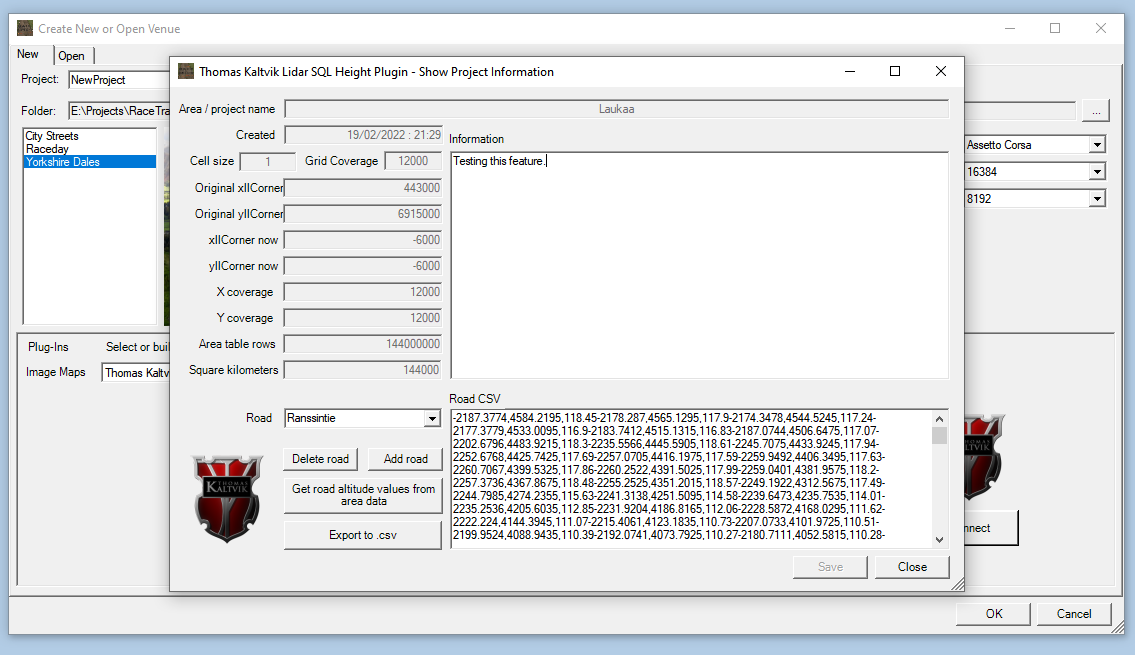The height and width of the screenshot is (655, 1135).
Task: Click inside the Road CSV text area
Action: pos(690,478)
